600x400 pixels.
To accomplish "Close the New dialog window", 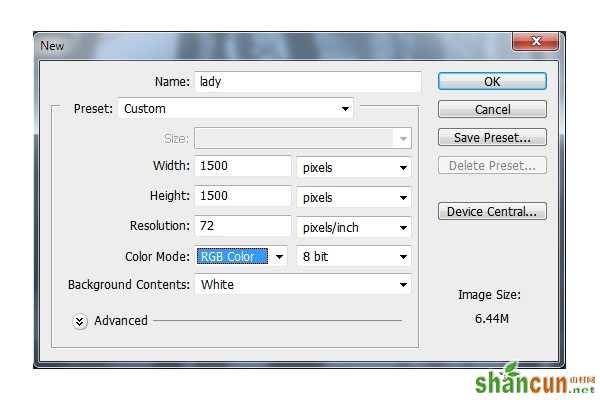I will tap(536, 41).
